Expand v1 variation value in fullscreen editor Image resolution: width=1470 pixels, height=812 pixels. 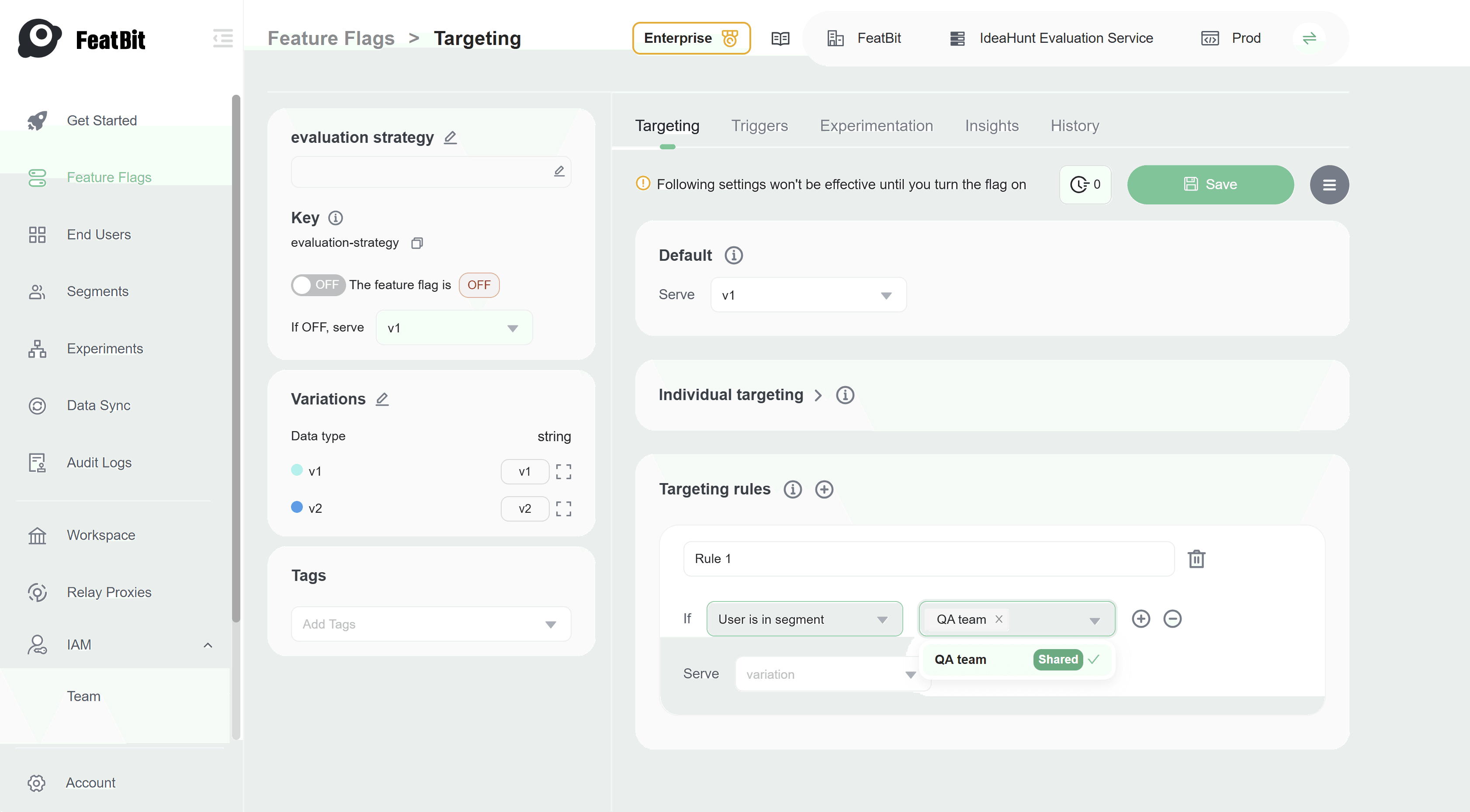563,471
